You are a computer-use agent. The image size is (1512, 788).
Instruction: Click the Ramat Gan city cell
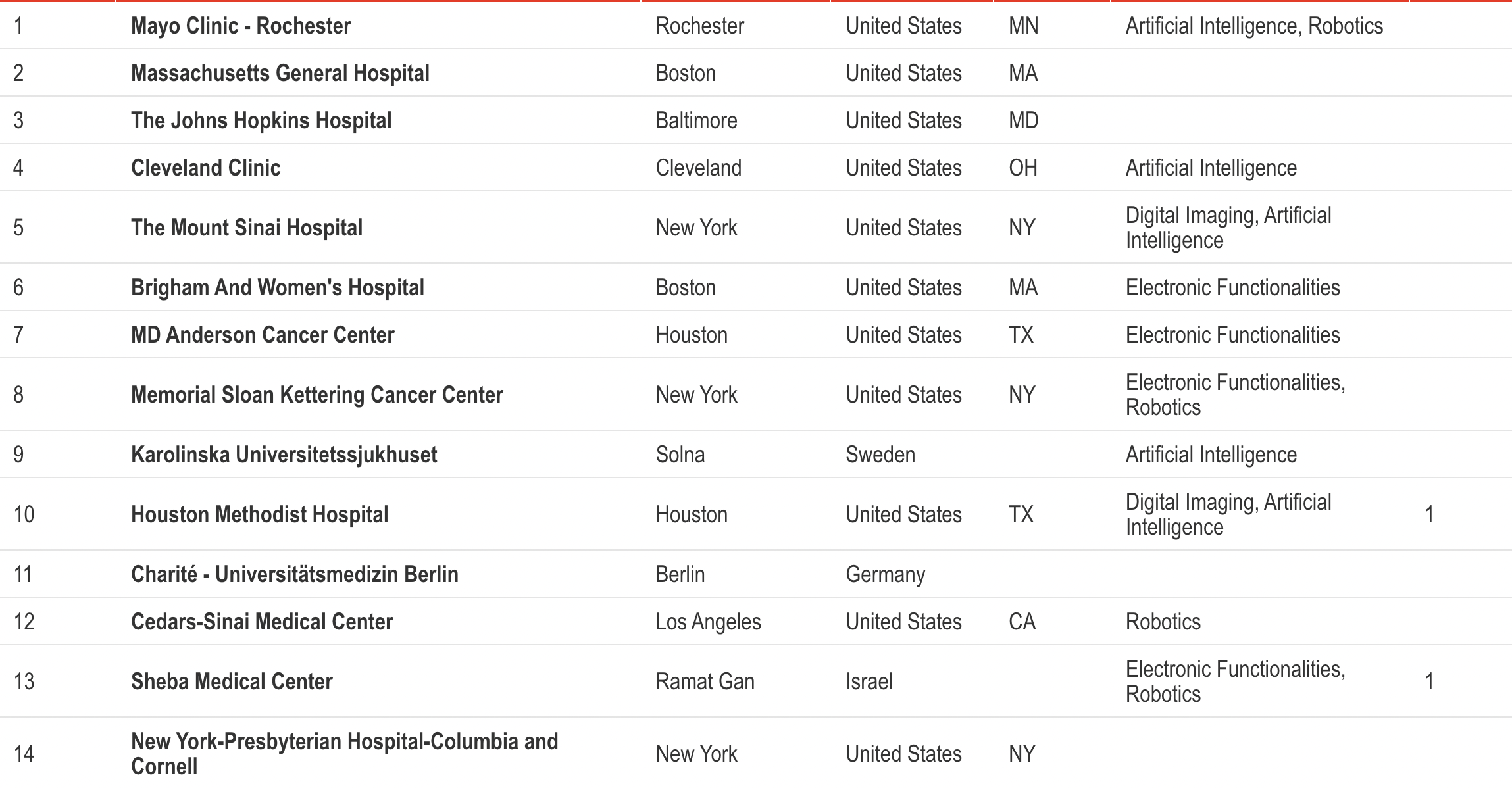point(705,681)
